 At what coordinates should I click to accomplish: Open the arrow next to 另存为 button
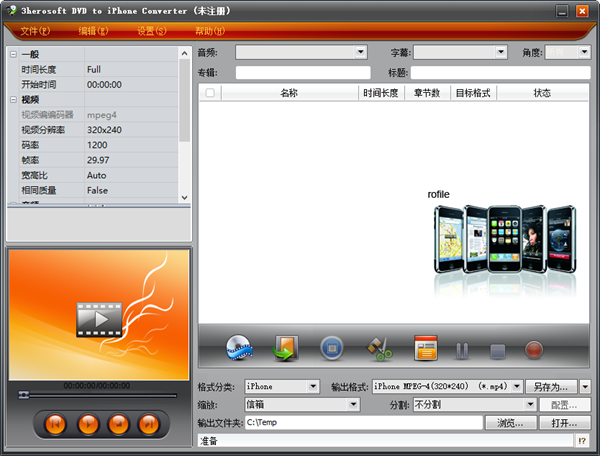(585, 386)
